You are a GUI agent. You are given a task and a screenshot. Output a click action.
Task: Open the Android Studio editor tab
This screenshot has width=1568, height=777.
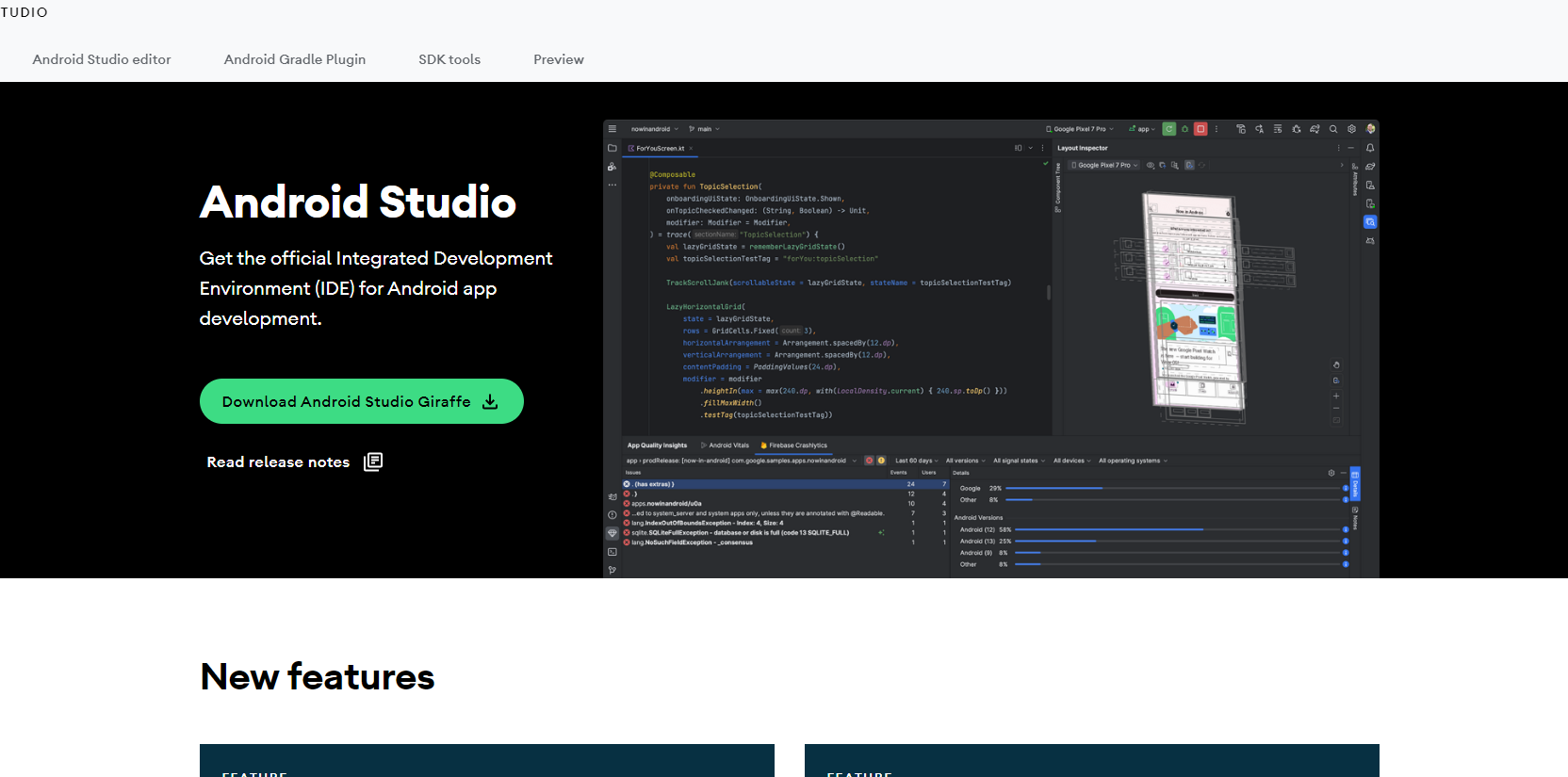click(x=102, y=59)
